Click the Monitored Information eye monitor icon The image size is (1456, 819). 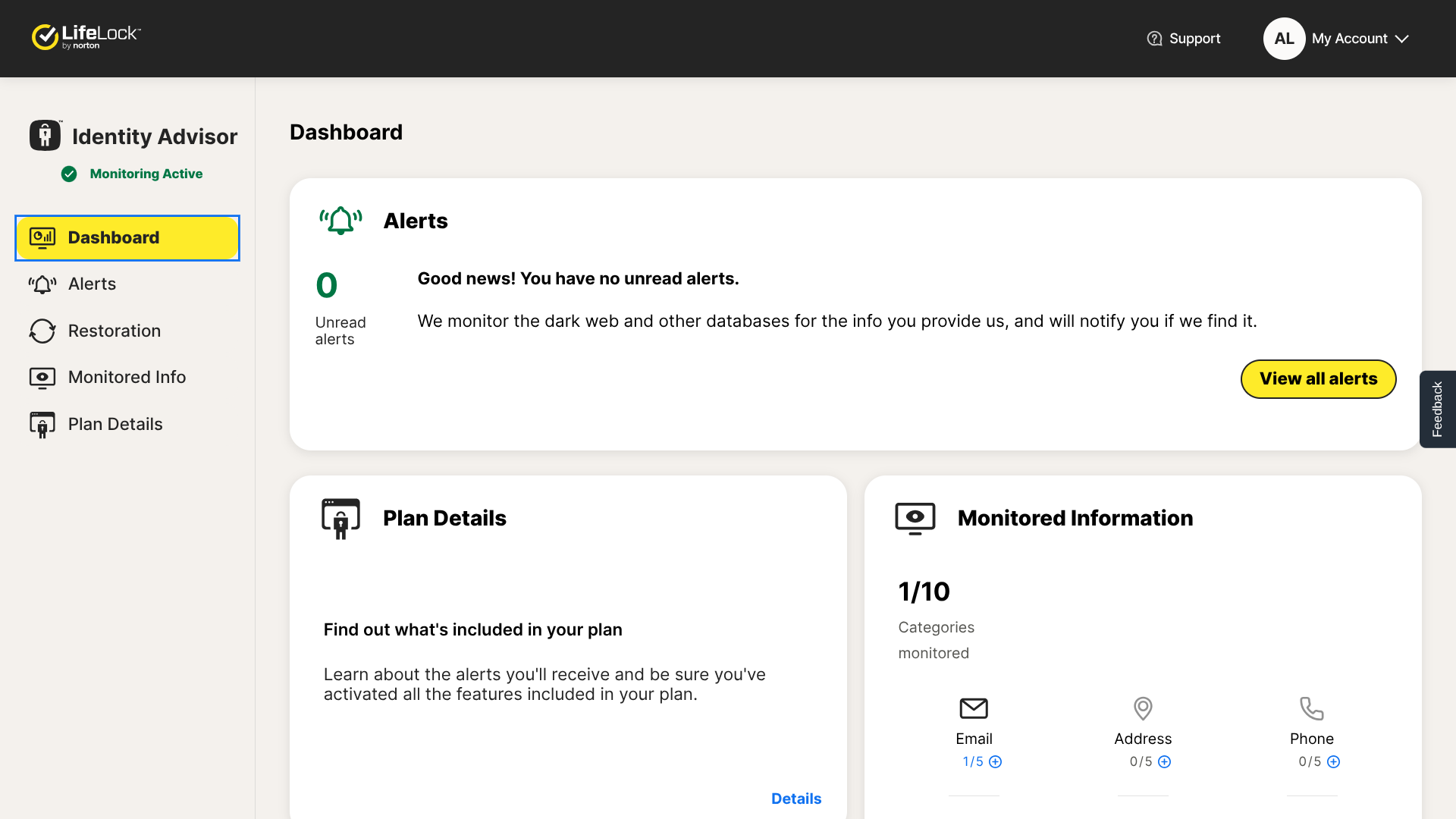point(915,519)
